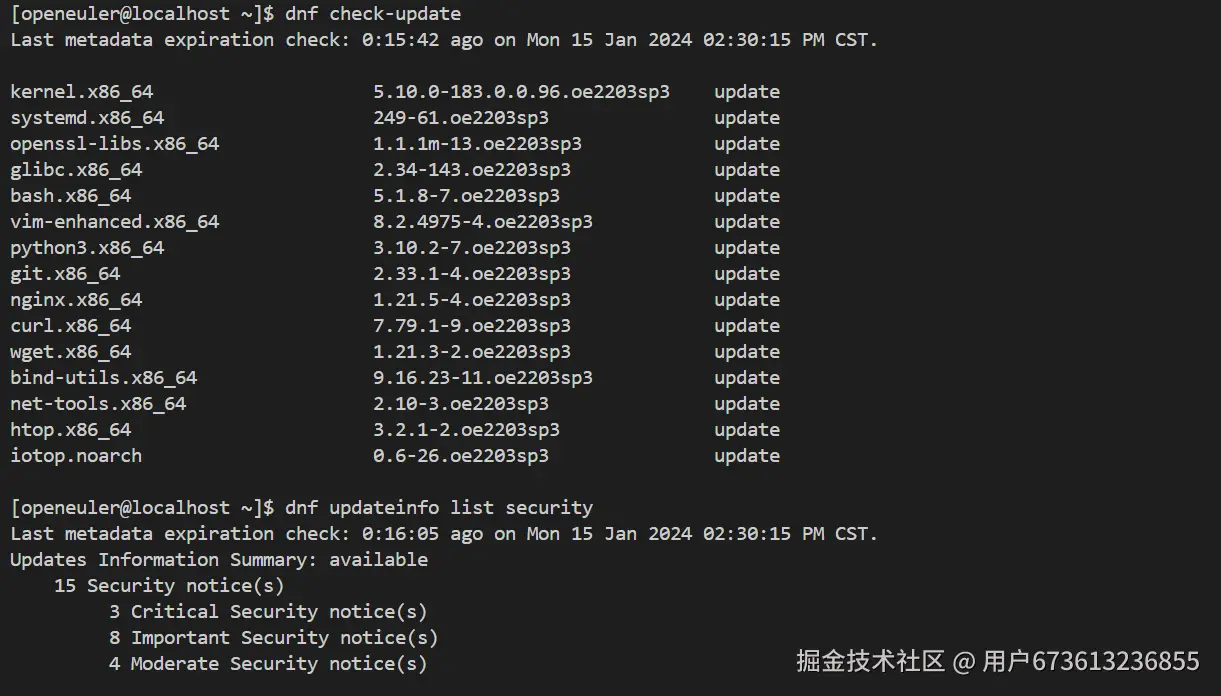The width and height of the screenshot is (1221, 696).
Task: Click the git.x86_64 package name
Action: point(65,274)
